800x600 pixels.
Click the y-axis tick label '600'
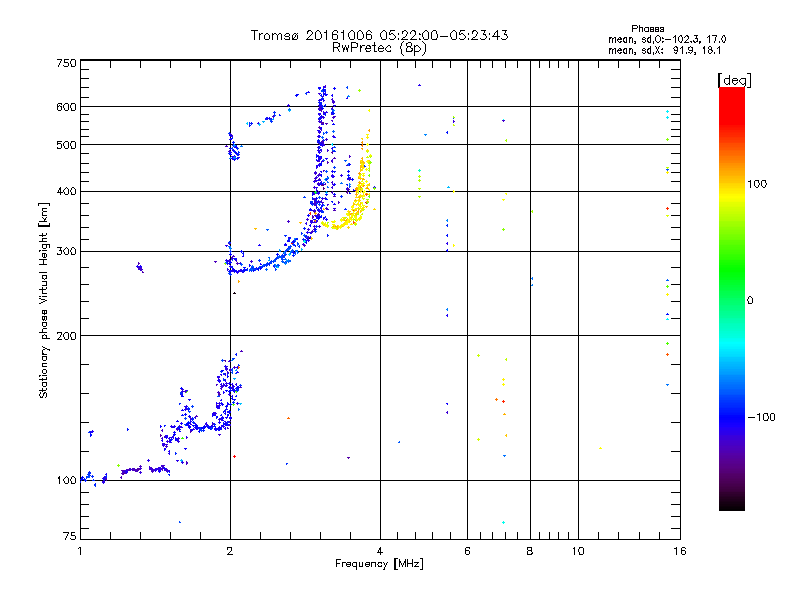point(66,107)
